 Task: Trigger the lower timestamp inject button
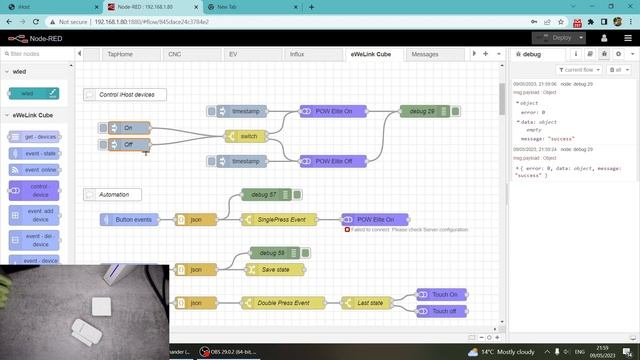(x=211, y=161)
